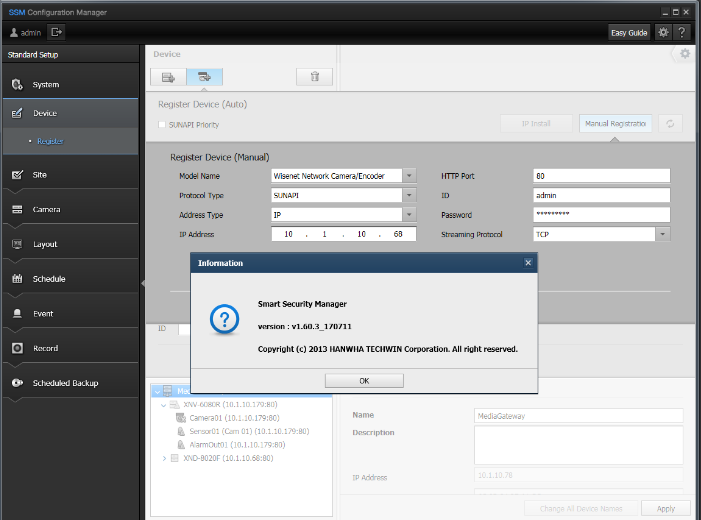Click the Easy Guide button

(x=629, y=33)
